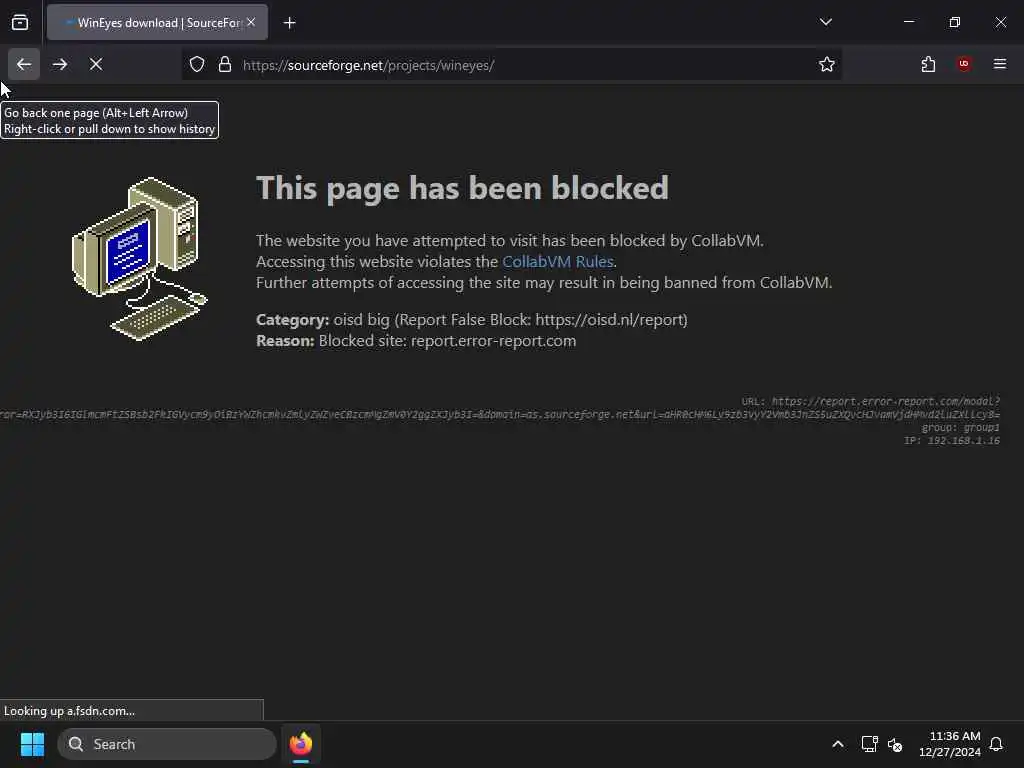Bookmark this page with the star icon
This screenshot has width=1024, height=768.
827,65
